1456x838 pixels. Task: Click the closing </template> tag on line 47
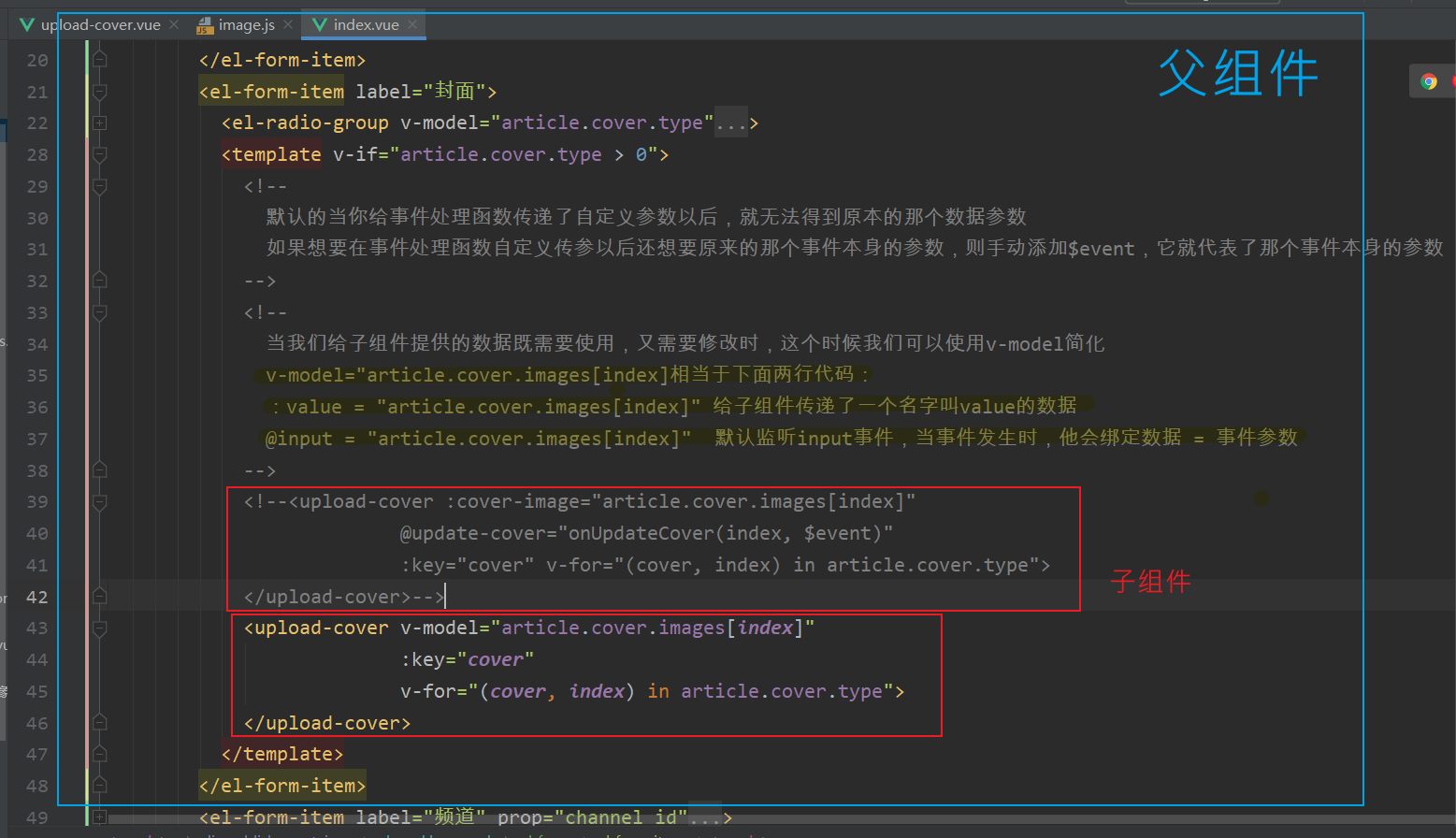click(282, 755)
